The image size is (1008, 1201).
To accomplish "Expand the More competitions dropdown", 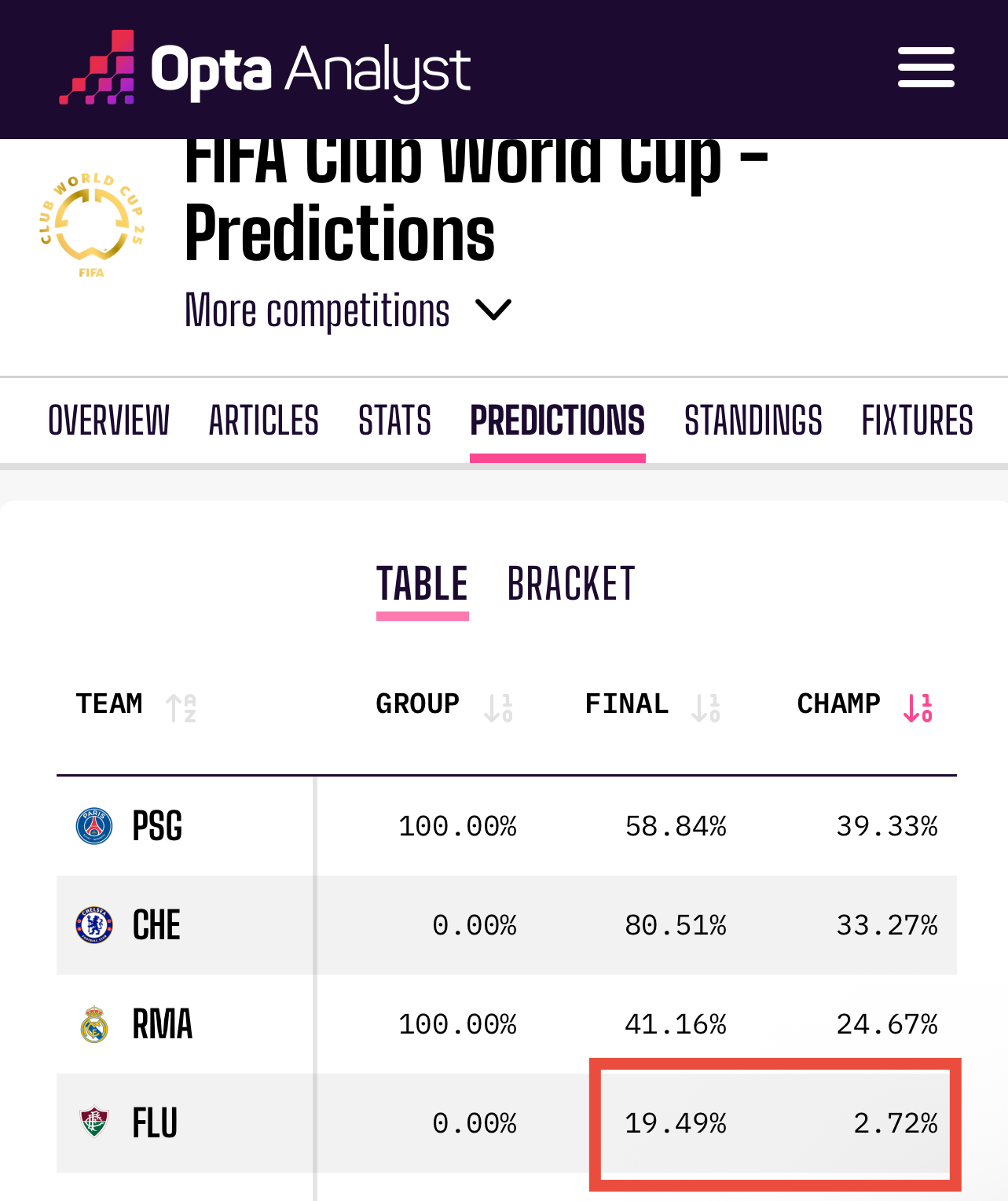I will 348,310.
